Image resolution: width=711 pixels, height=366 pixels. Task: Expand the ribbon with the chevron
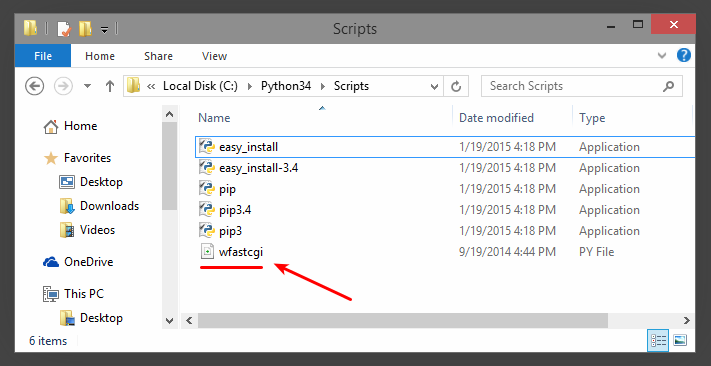(x=662, y=56)
